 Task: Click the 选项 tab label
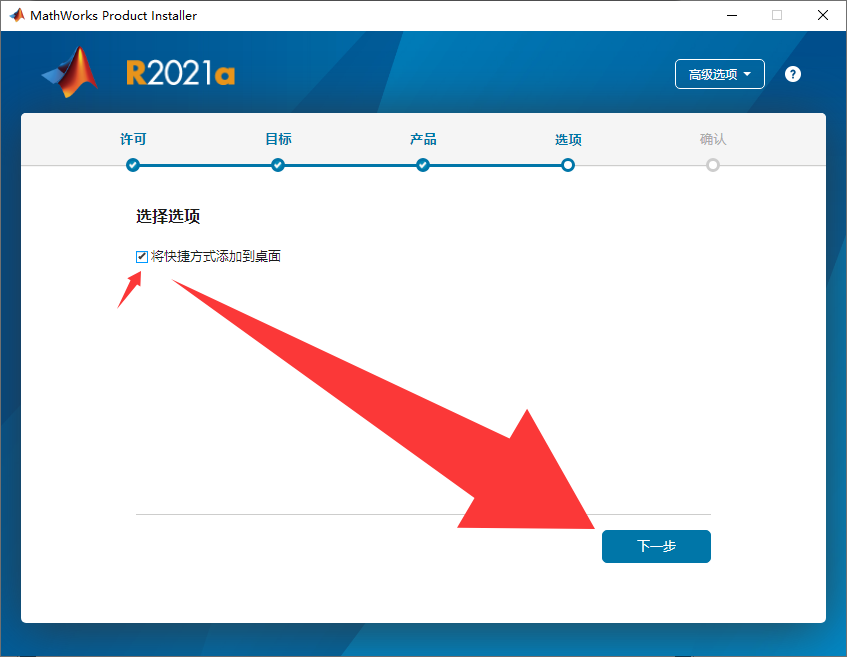567,139
